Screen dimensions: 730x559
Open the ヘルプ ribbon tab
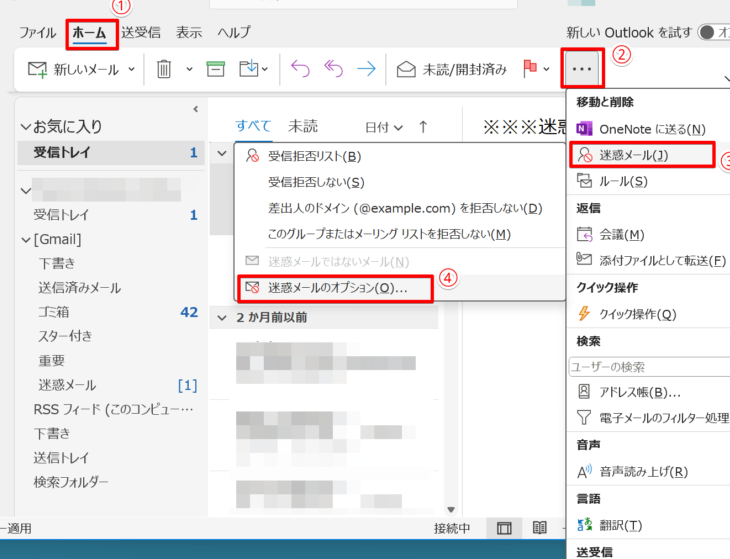click(234, 33)
